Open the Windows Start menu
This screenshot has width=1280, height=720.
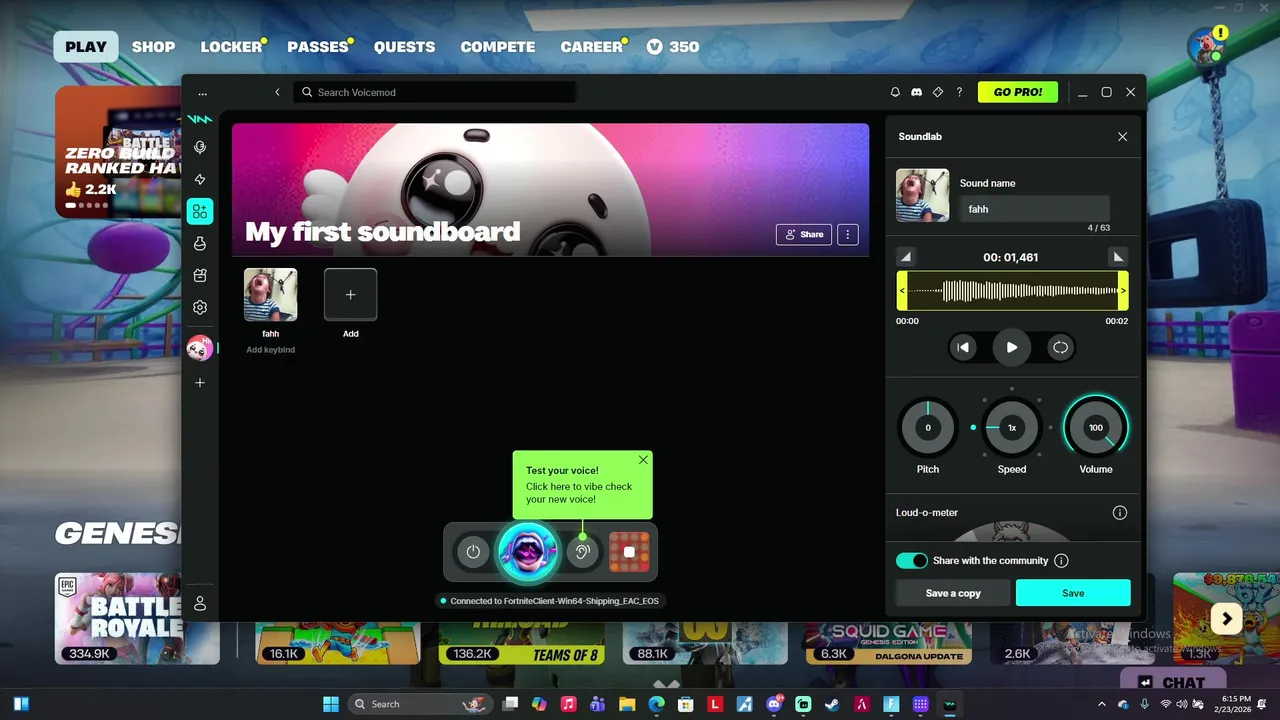[331, 704]
